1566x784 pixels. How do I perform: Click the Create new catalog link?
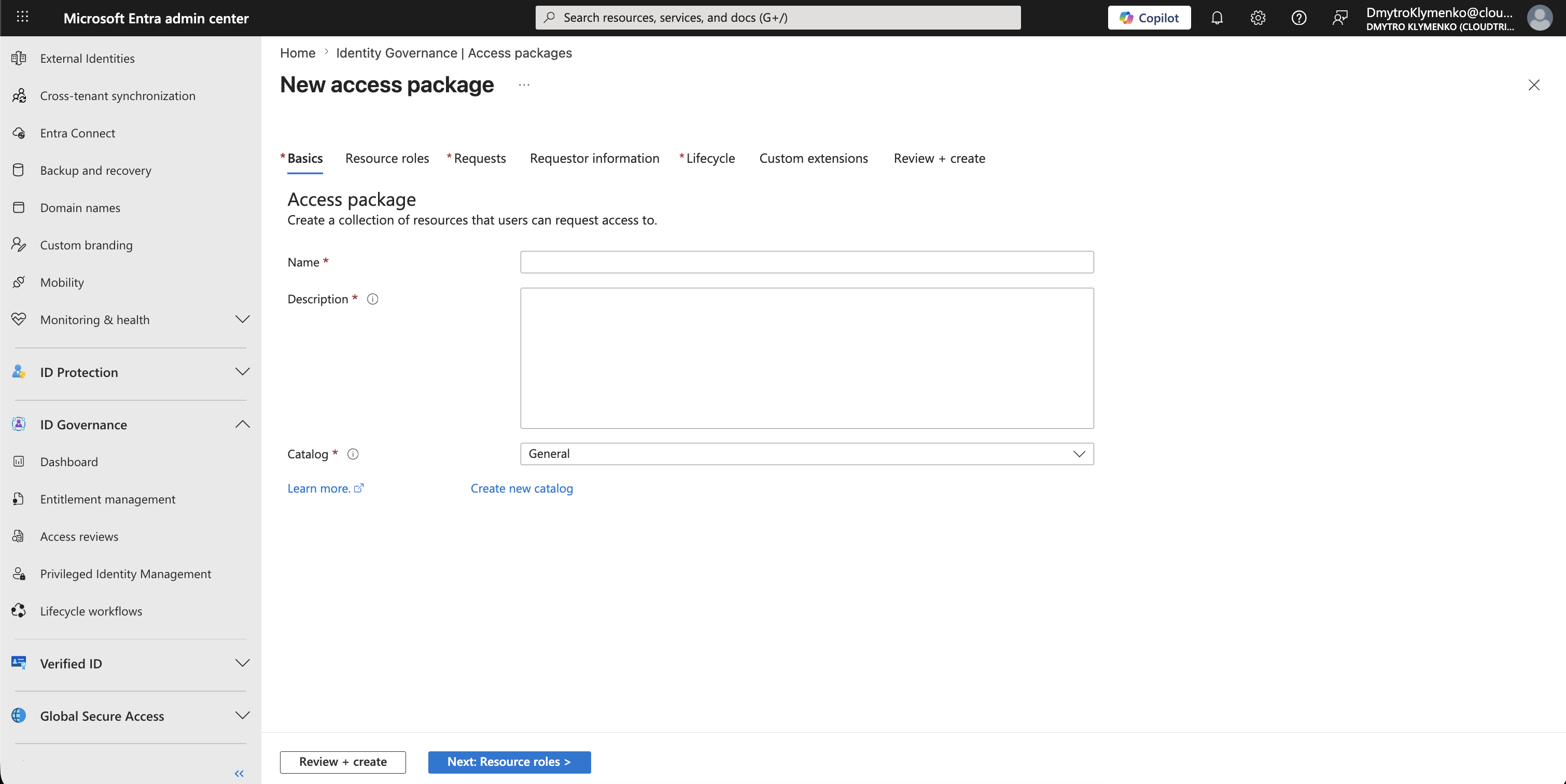tap(522, 488)
